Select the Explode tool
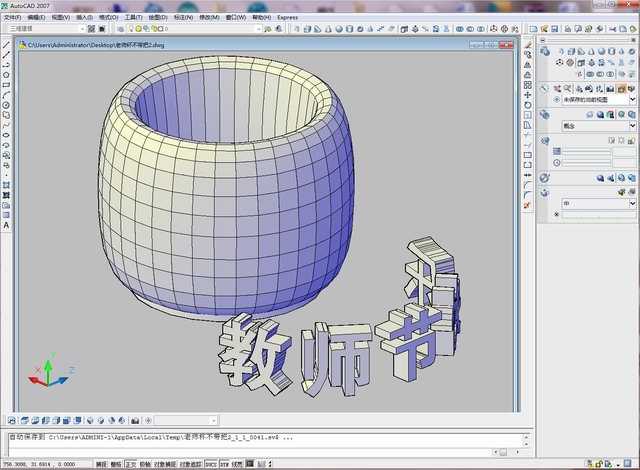This screenshot has height=470, width=640. pyautogui.click(x=527, y=205)
